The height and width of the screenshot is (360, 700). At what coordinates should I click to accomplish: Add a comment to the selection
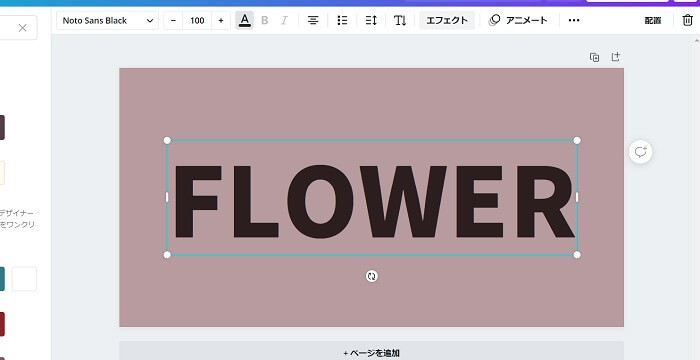click(641, 152)
